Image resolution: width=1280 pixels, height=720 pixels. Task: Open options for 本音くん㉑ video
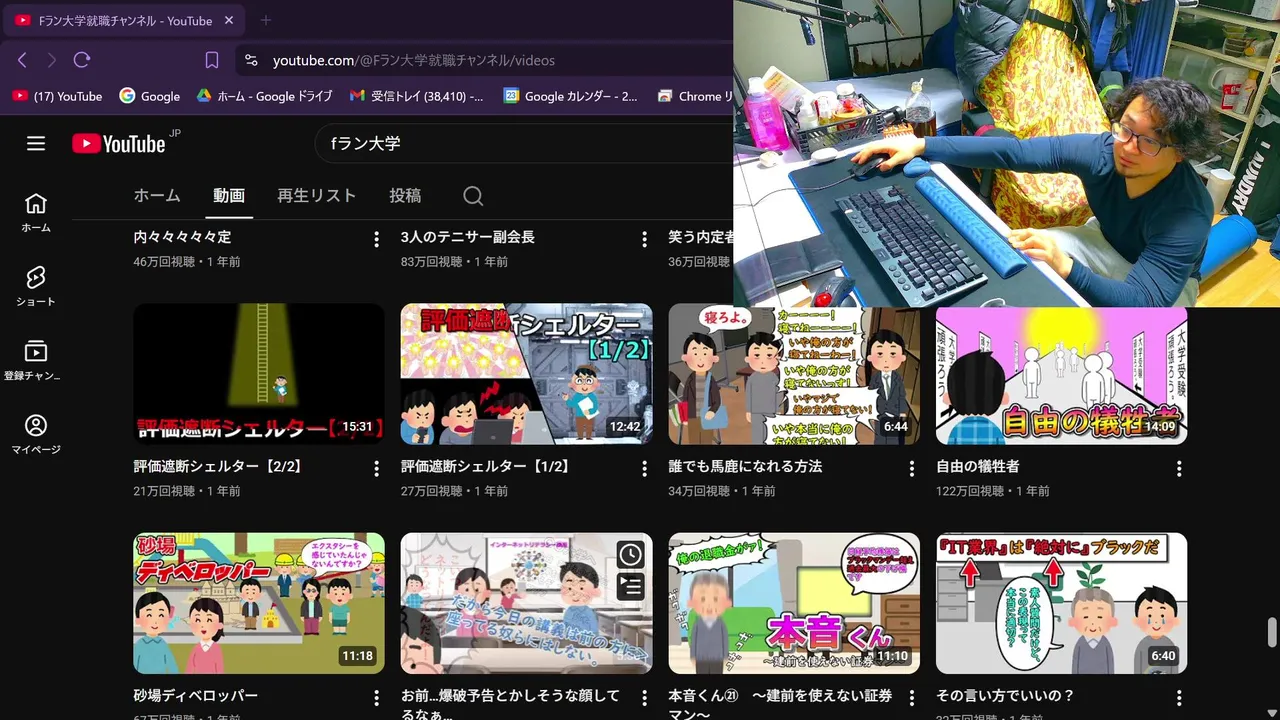911,697
